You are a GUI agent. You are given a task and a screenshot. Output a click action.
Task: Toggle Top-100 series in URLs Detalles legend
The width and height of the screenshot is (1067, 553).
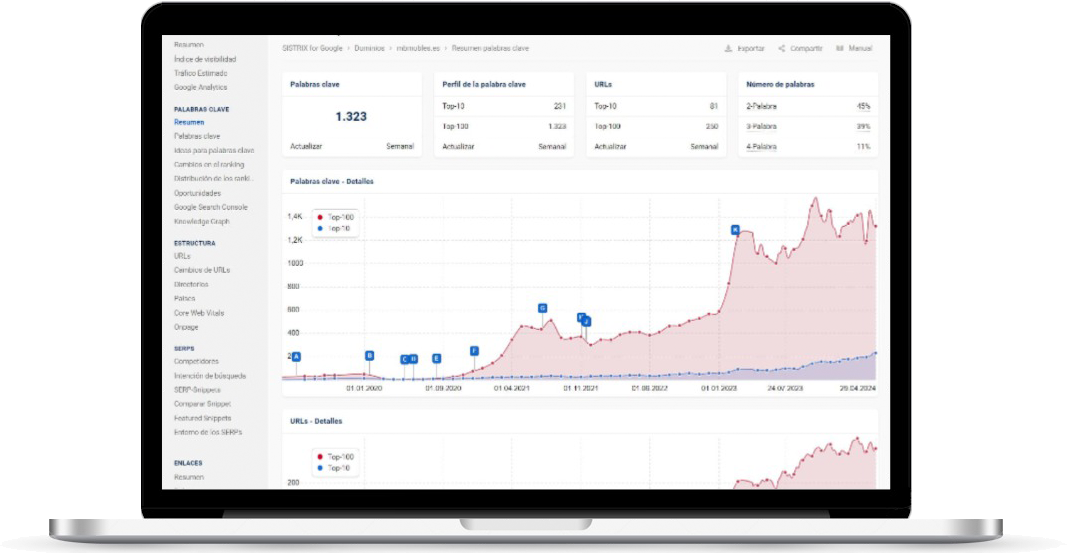coord(340,457)
